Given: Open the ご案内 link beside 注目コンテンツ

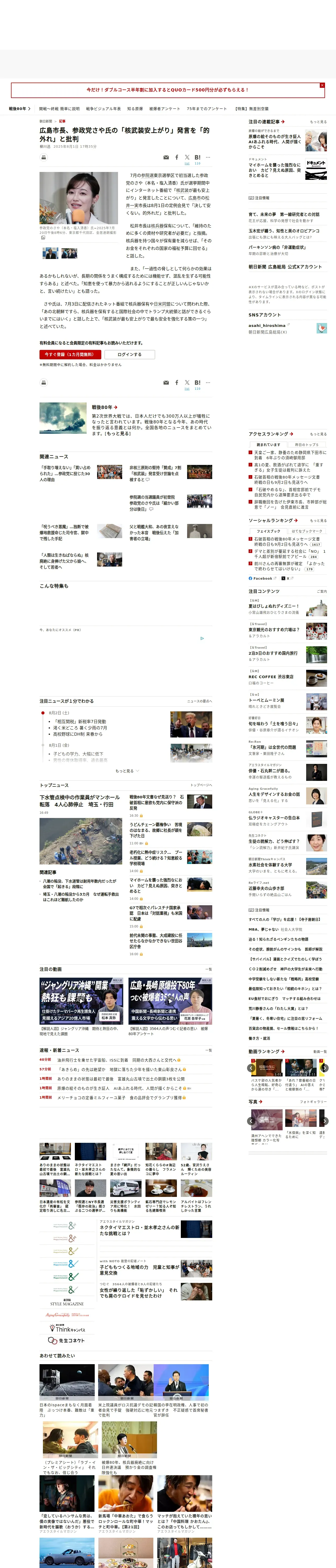Looking at the screenshot, I should coord(322,592).
